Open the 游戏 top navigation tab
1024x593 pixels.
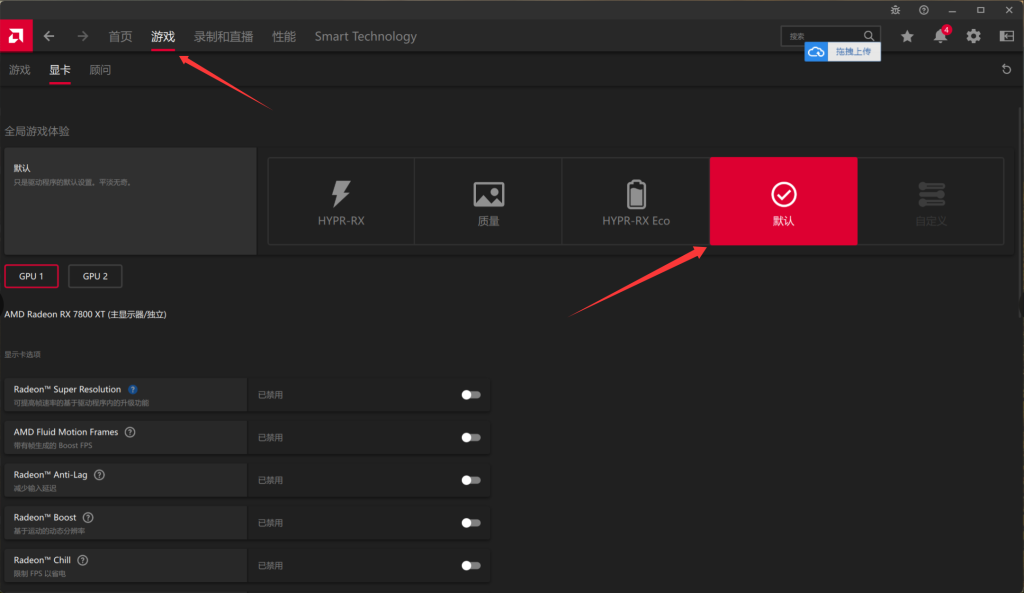[163, 37]
